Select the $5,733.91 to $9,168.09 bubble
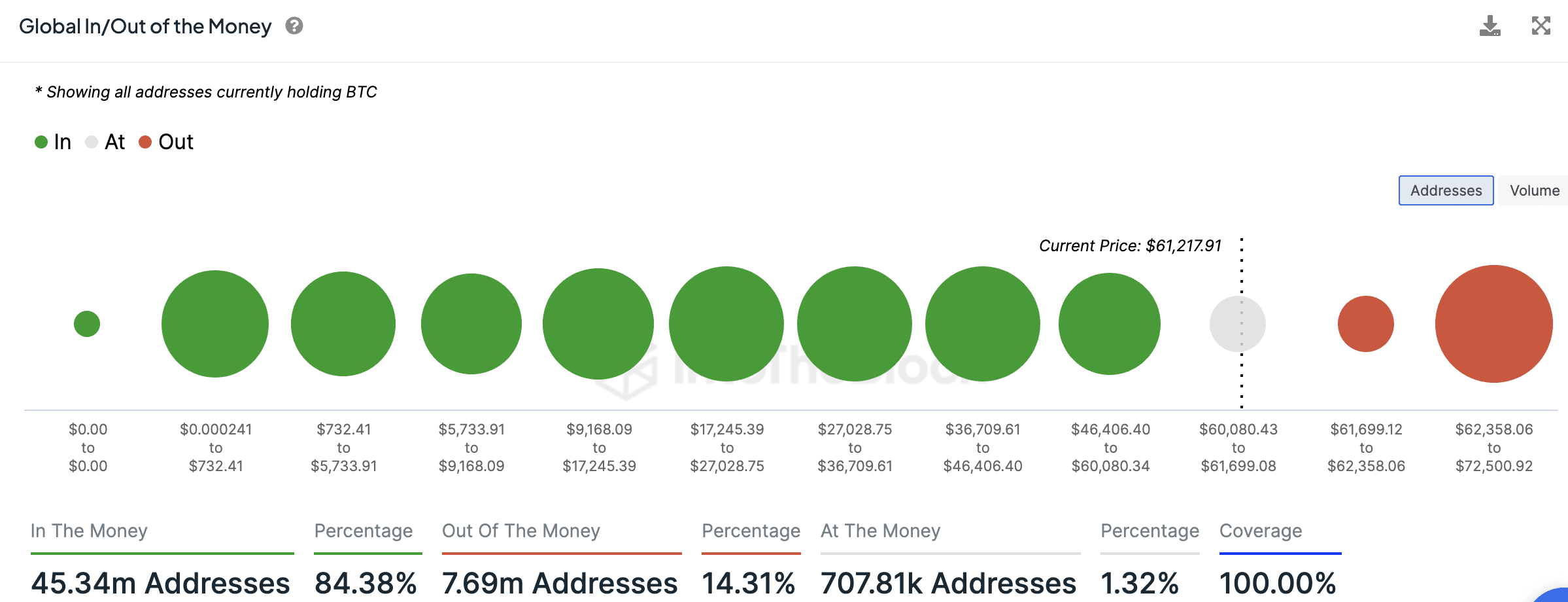This screenshot has width=1568, height=602. click(471, 324)
